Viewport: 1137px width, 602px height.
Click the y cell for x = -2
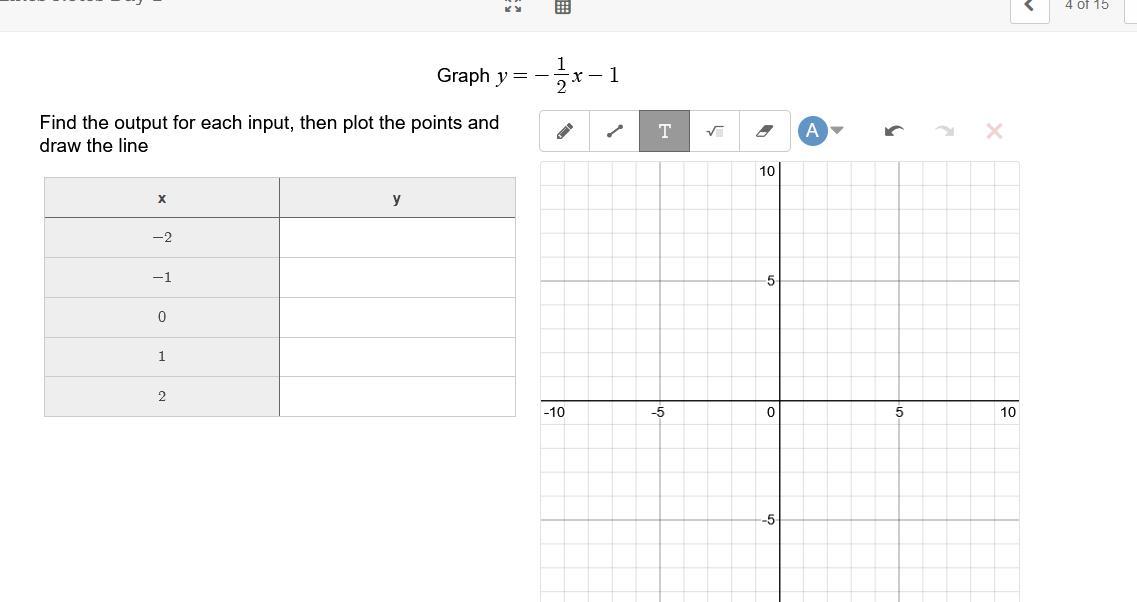click(397, 238)
